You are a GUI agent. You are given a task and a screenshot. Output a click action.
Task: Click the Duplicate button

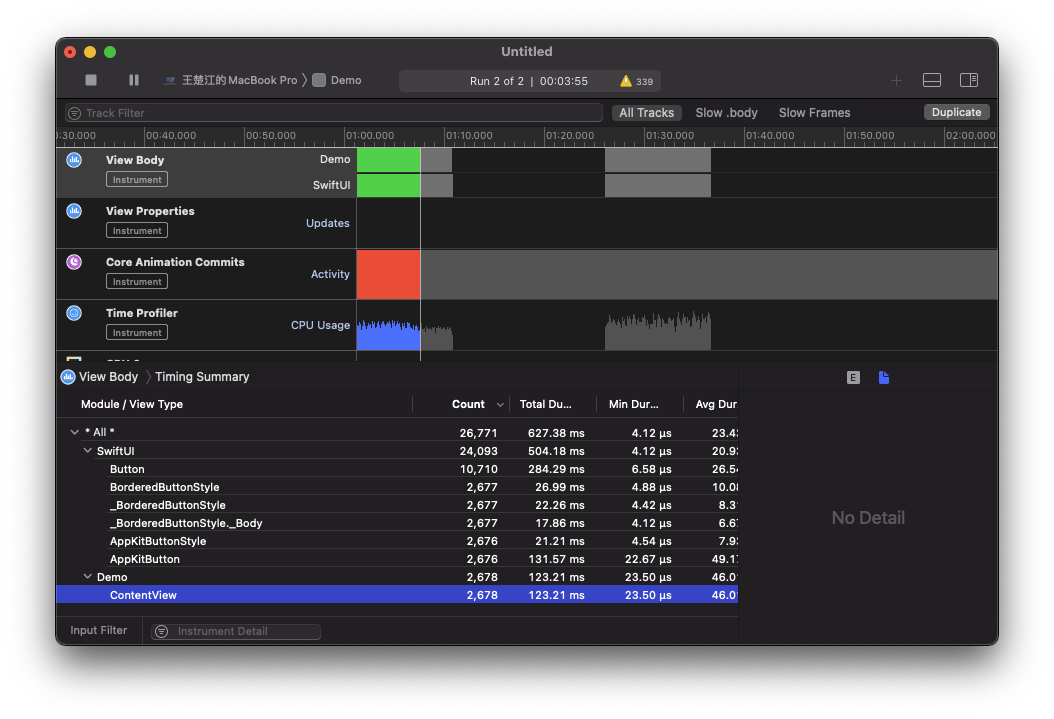point(956,112)
